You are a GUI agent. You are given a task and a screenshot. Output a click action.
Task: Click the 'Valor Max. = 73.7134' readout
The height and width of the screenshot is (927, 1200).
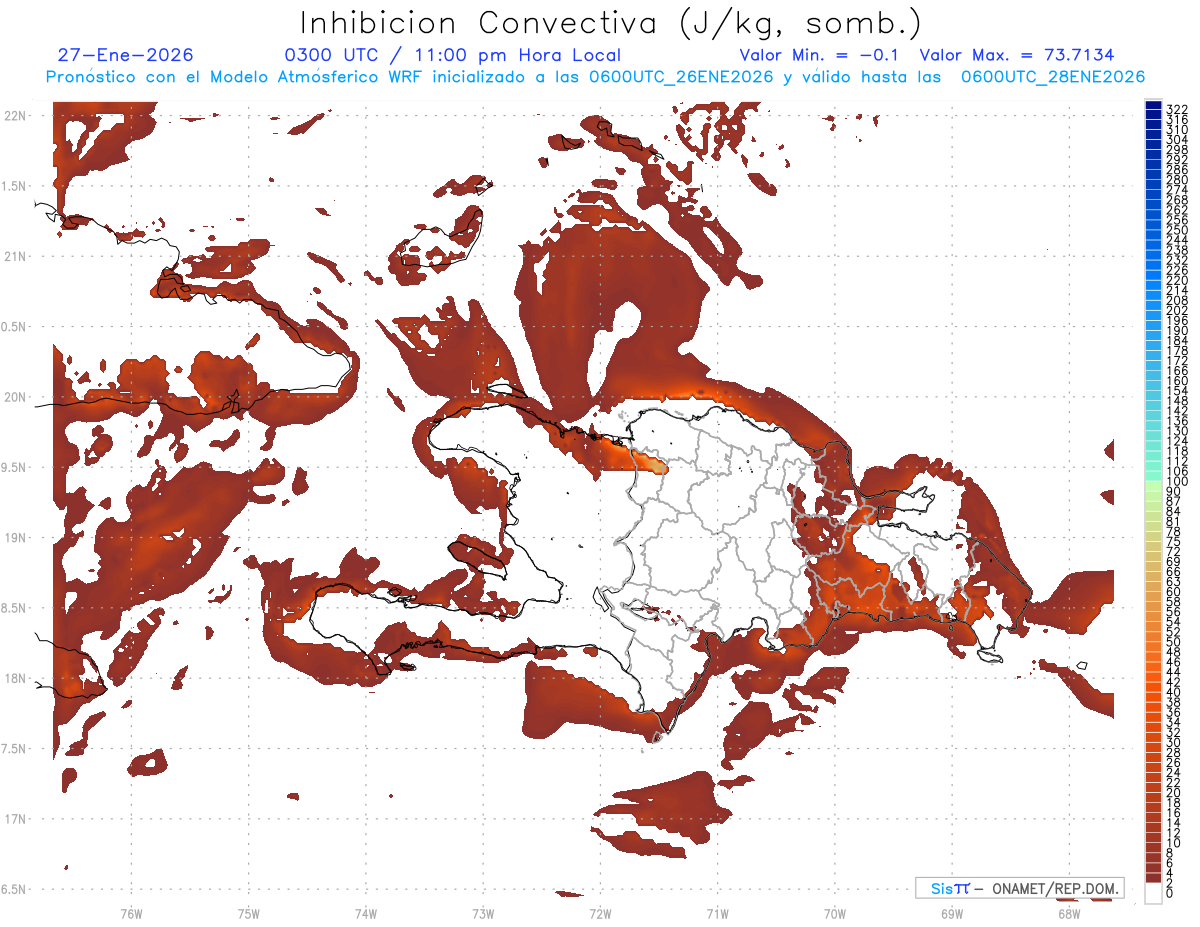point(1017,55)
